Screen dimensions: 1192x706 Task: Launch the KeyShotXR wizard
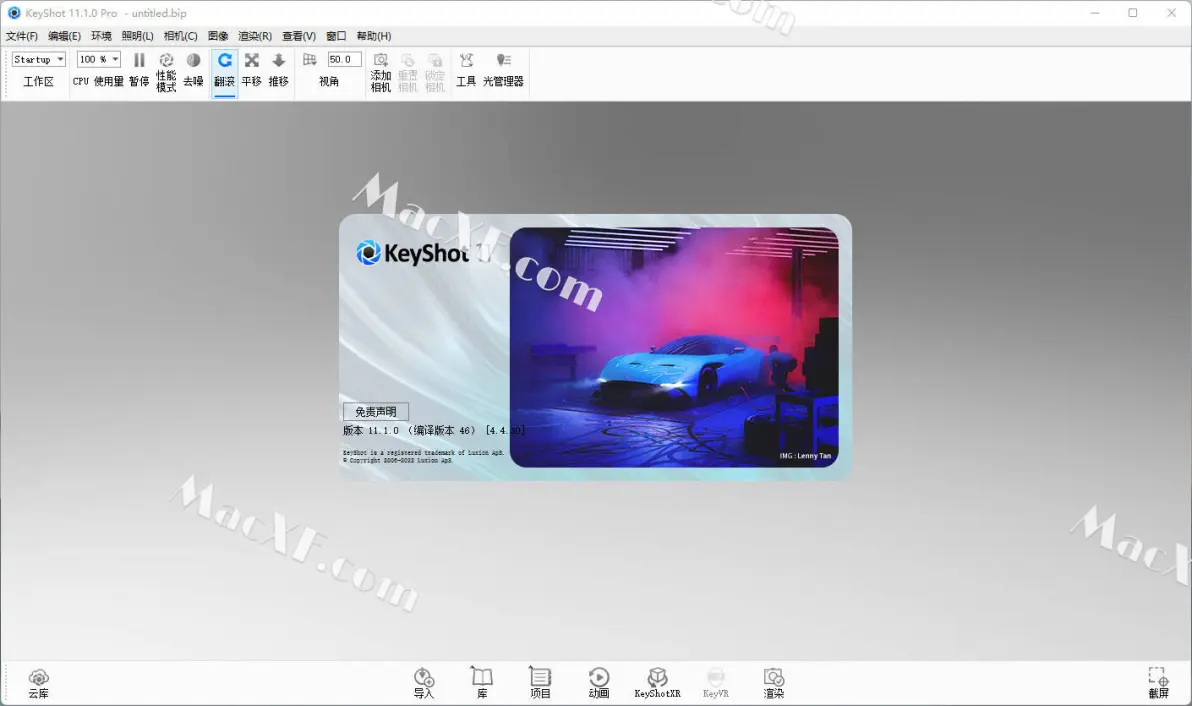pos(658,683)
